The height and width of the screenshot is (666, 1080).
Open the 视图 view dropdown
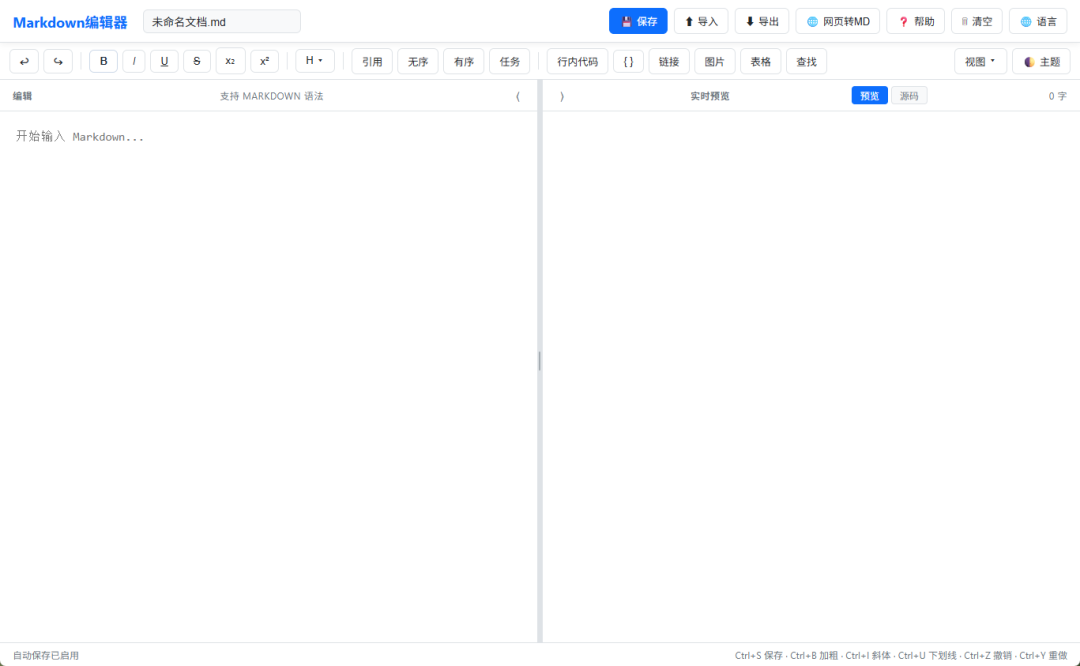[x=980, y=61]
